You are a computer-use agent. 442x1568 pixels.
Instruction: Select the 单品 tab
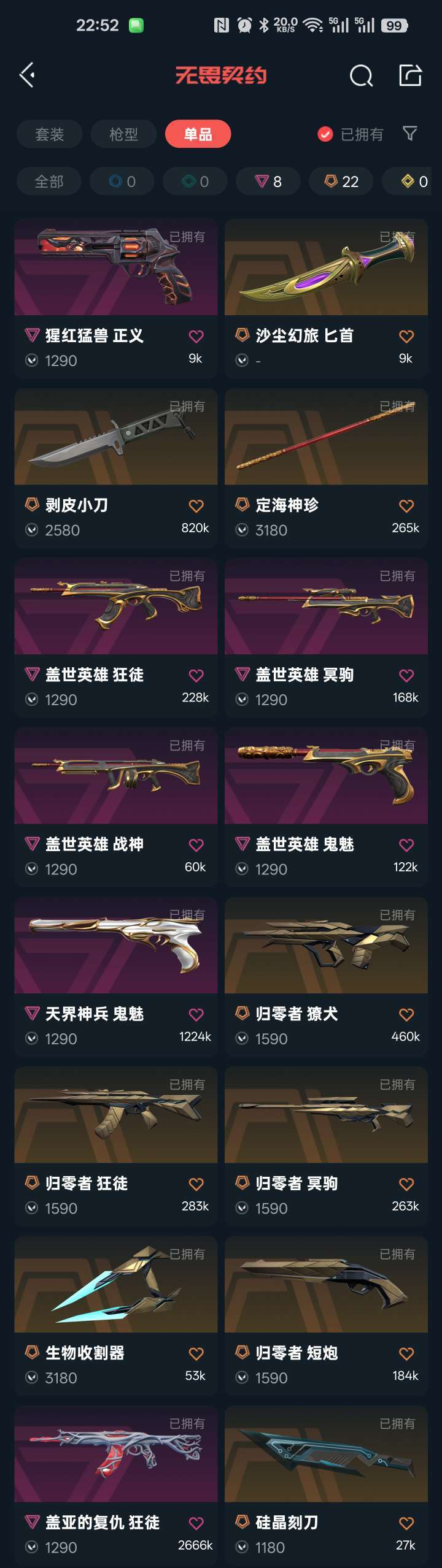coord(198,134)
